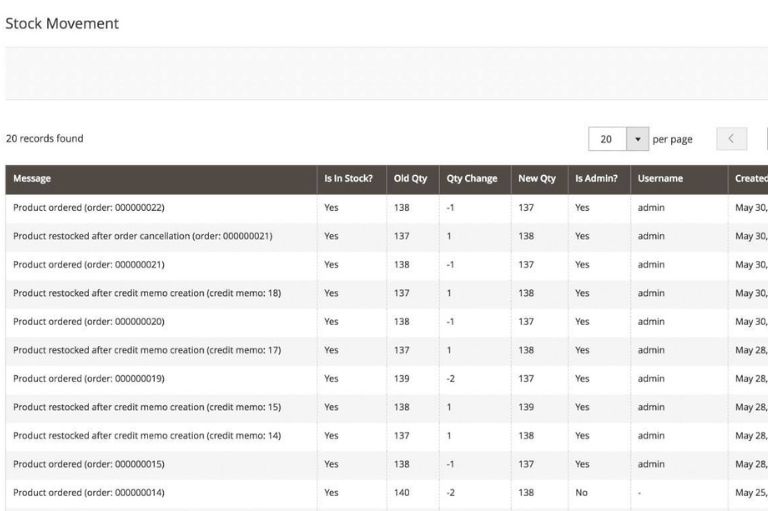Click the credit memo 18 restock message
The image size is (768, 511).
click(x=146, y=293)
